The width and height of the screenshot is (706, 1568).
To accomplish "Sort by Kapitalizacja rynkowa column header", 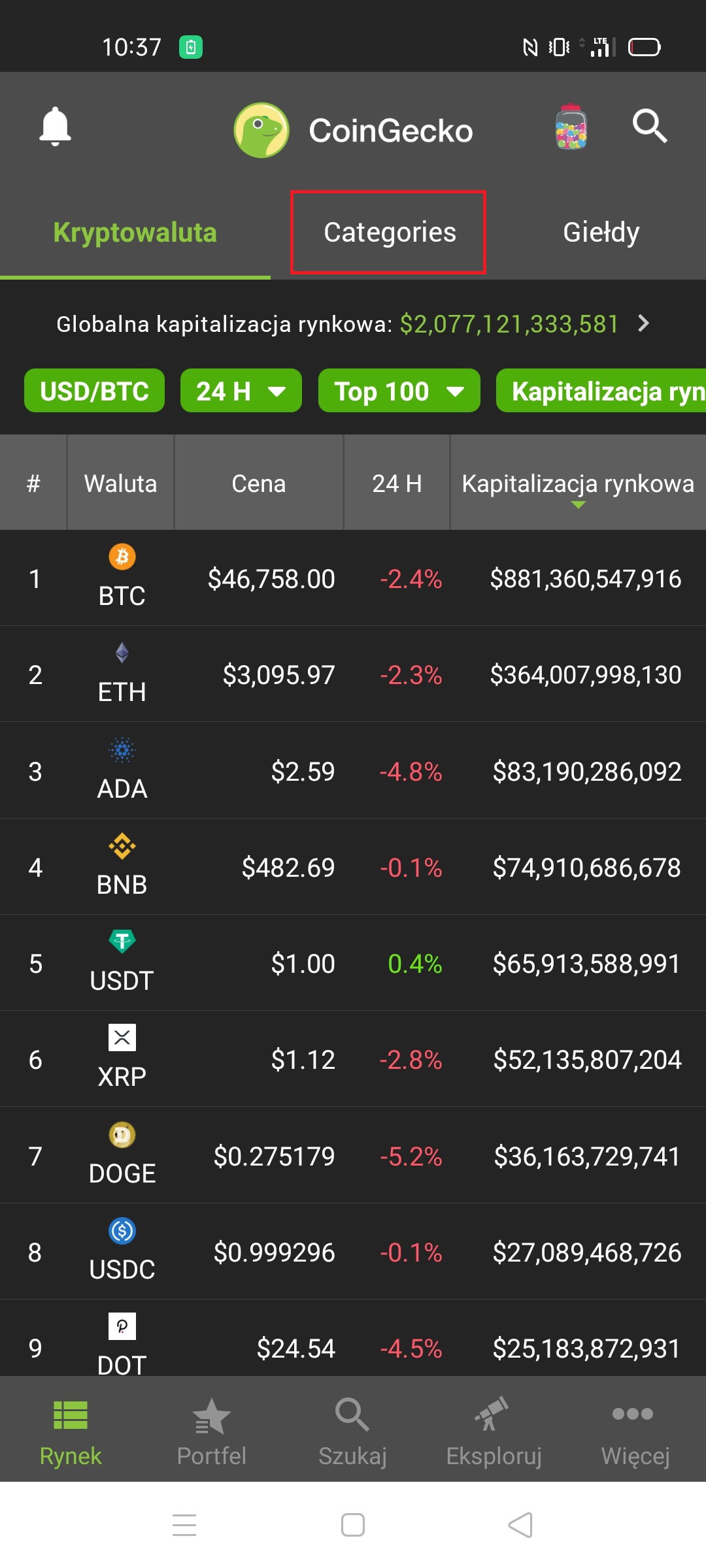I will (x=578, y=483).
